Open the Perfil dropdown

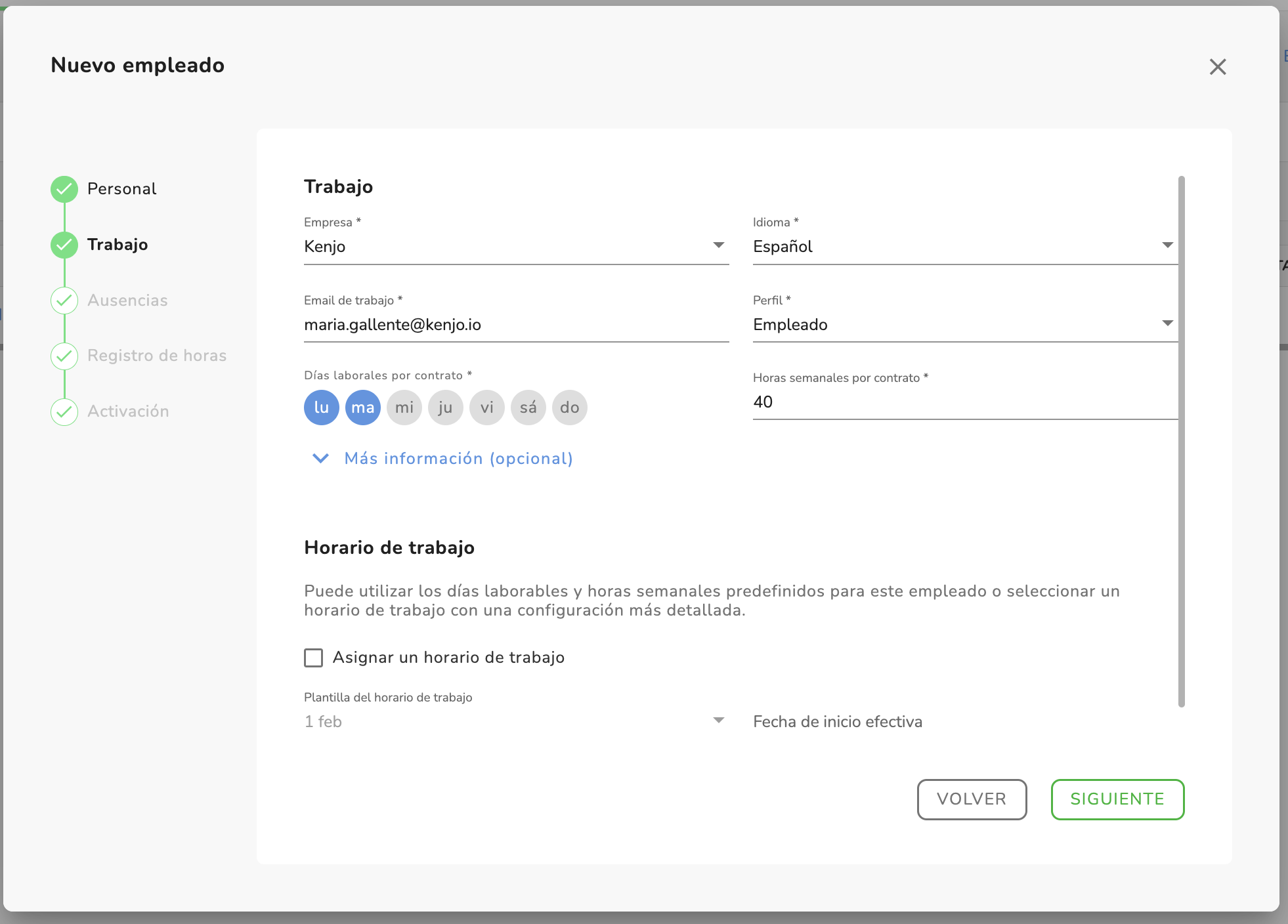(965, 325)
